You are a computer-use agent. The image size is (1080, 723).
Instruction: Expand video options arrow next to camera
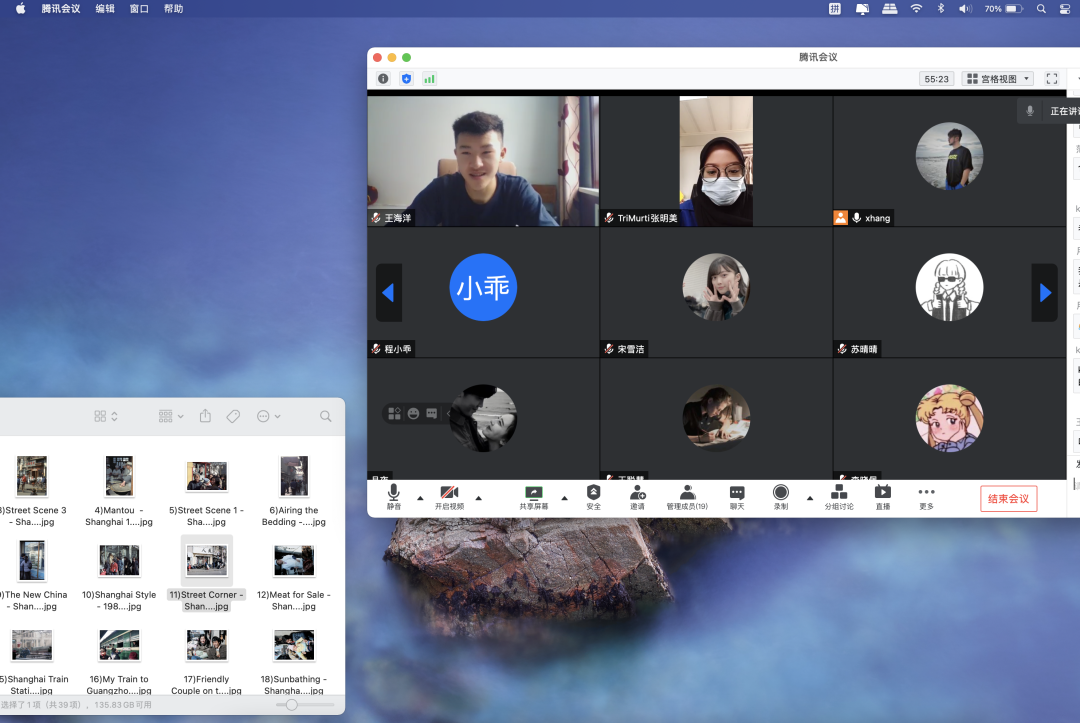(479, 498)
